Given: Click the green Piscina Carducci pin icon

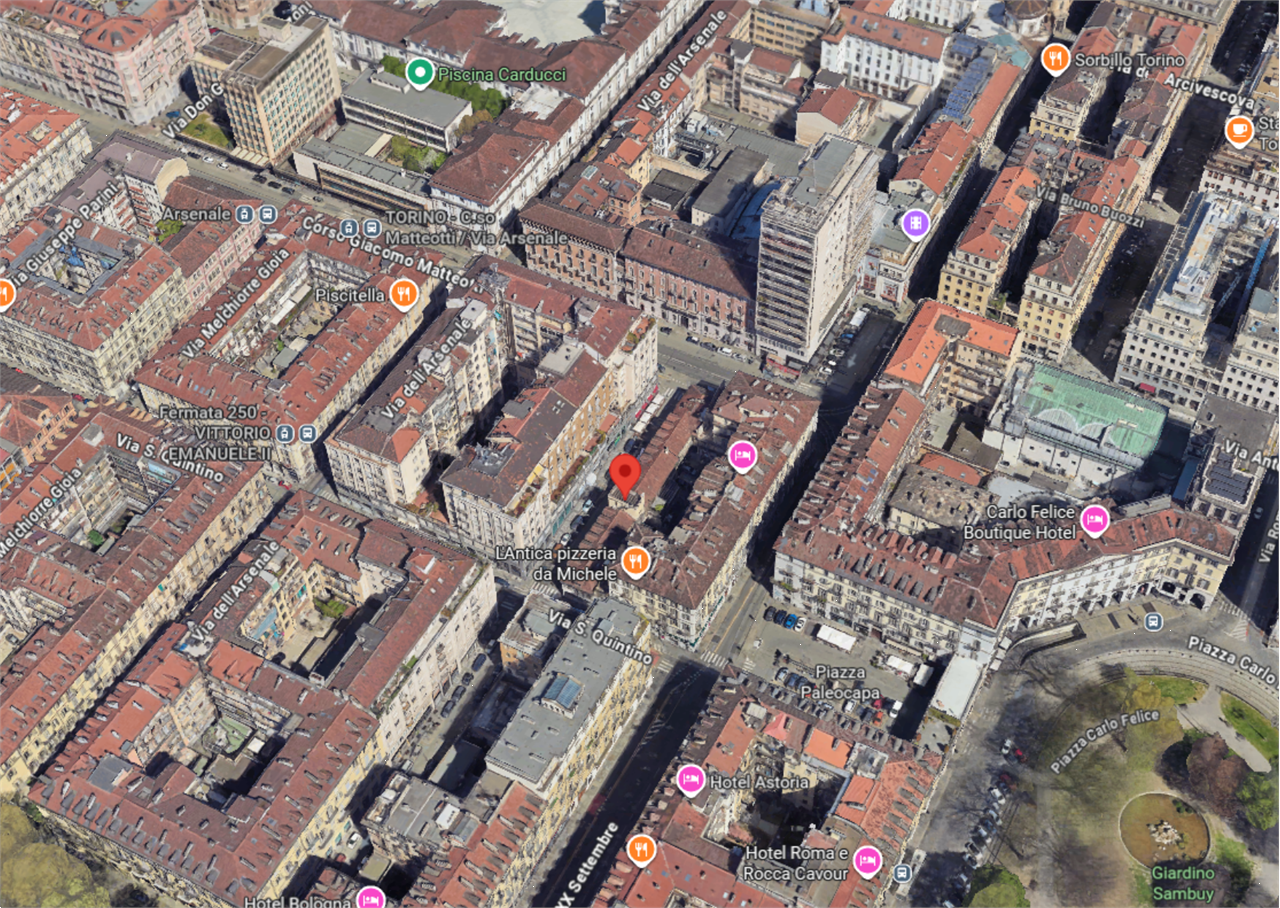Looking at the screenshot, I should point(420,73).
